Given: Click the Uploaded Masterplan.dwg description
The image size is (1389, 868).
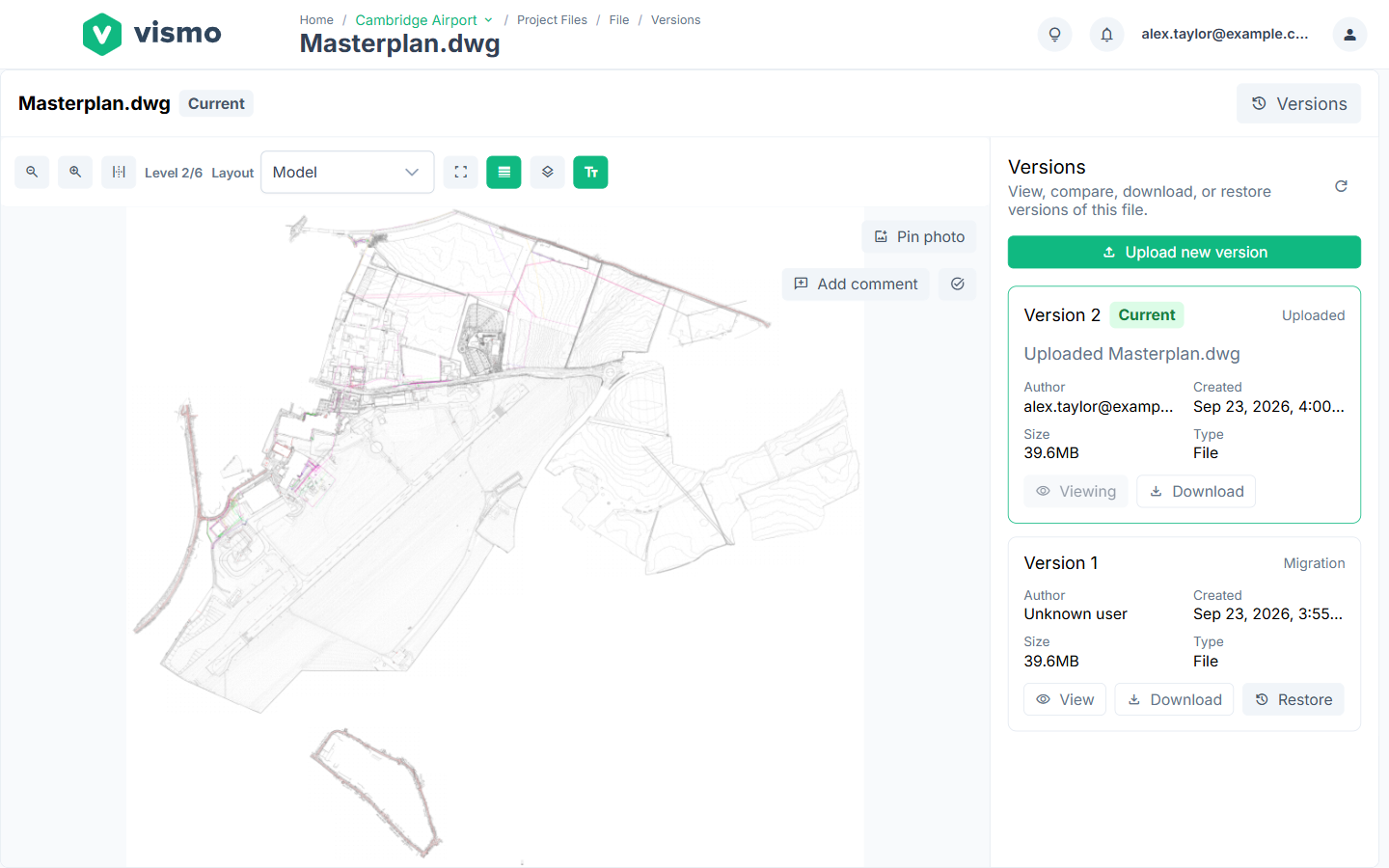Looking at the screenshot, I should coord(1131,354).
